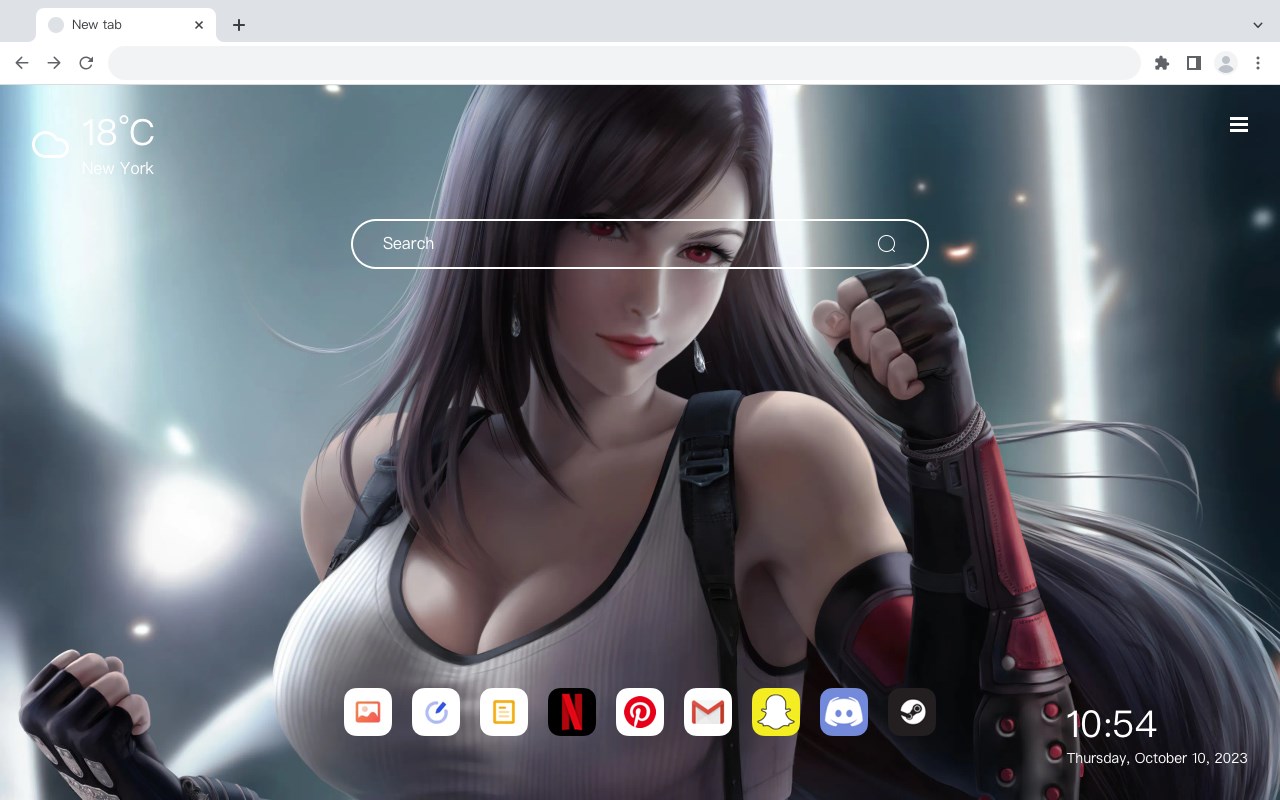Open the Chrome three-dot menu

tap(1258, 63)
